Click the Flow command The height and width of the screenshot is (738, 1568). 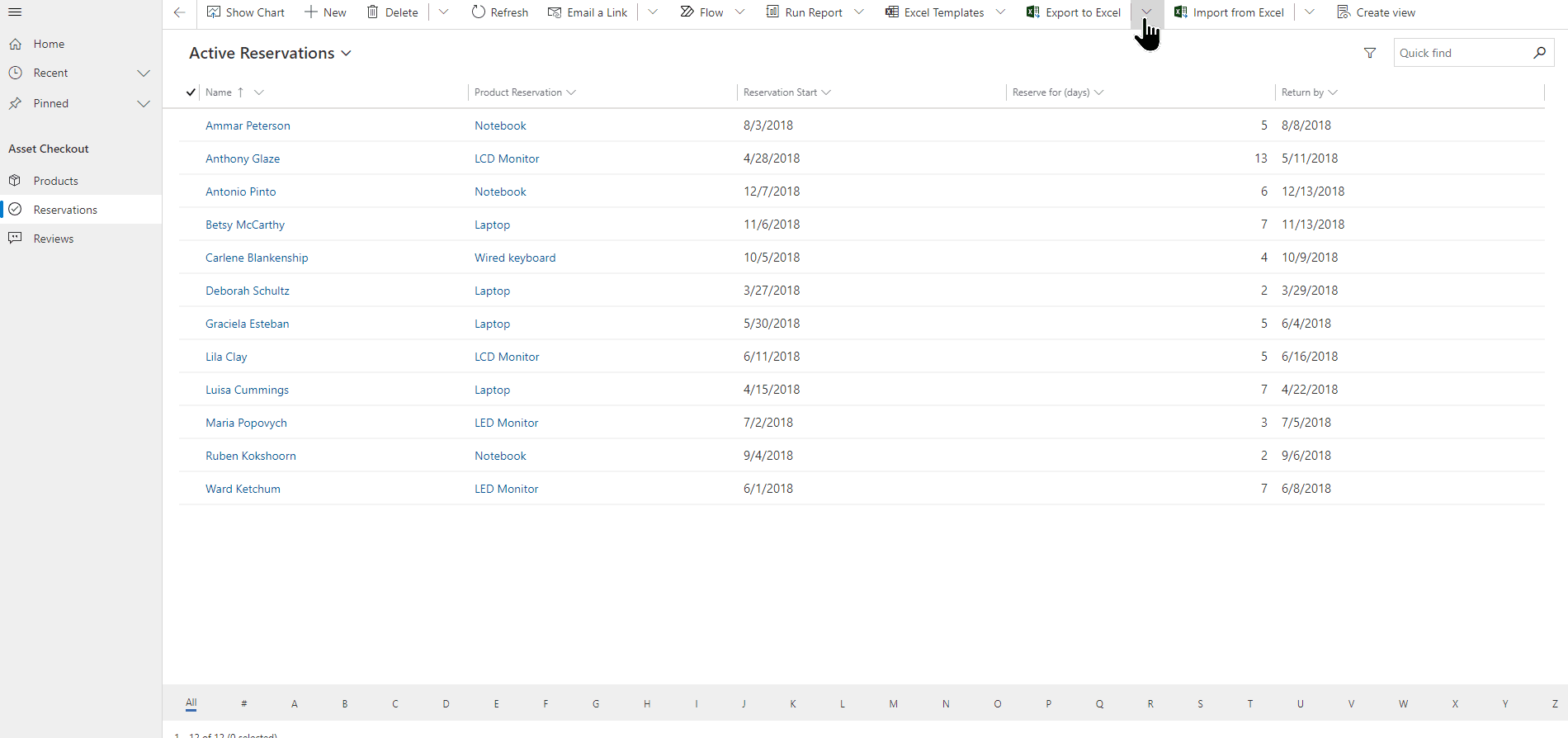[x=701, y=12]
